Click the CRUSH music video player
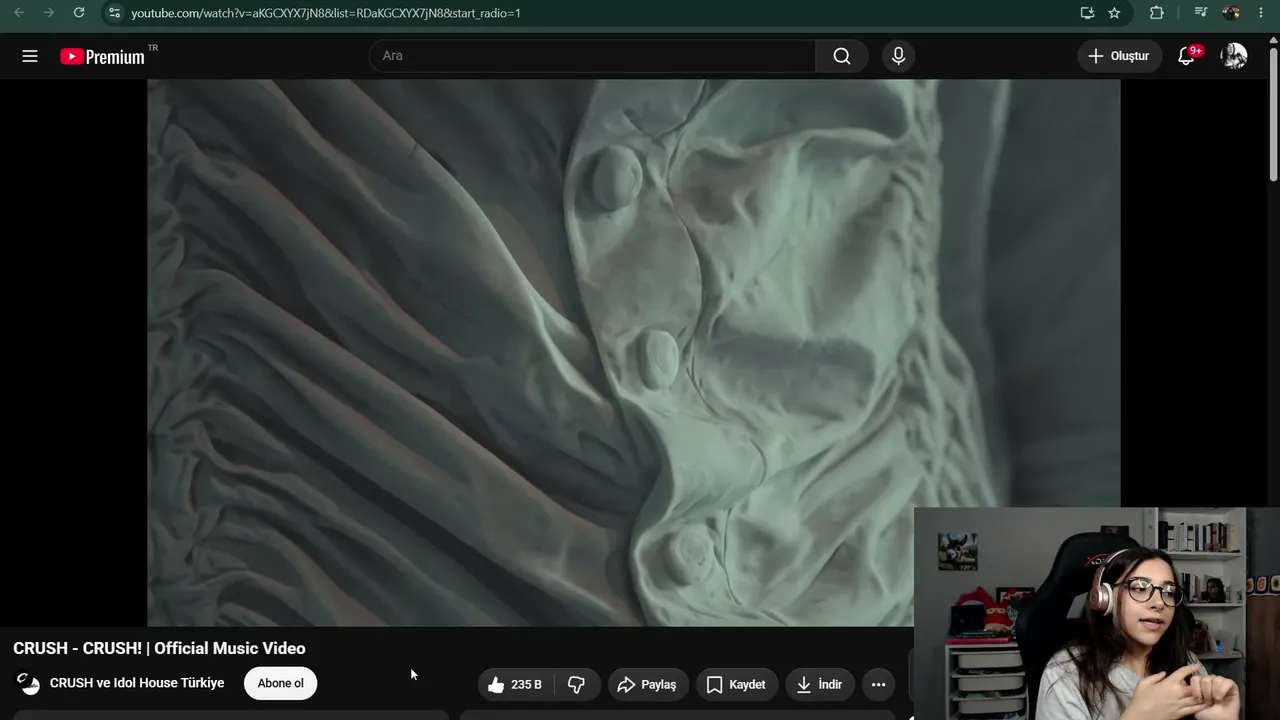The width and height of the screenshot is (1280, 720). [x=634, y=353]
